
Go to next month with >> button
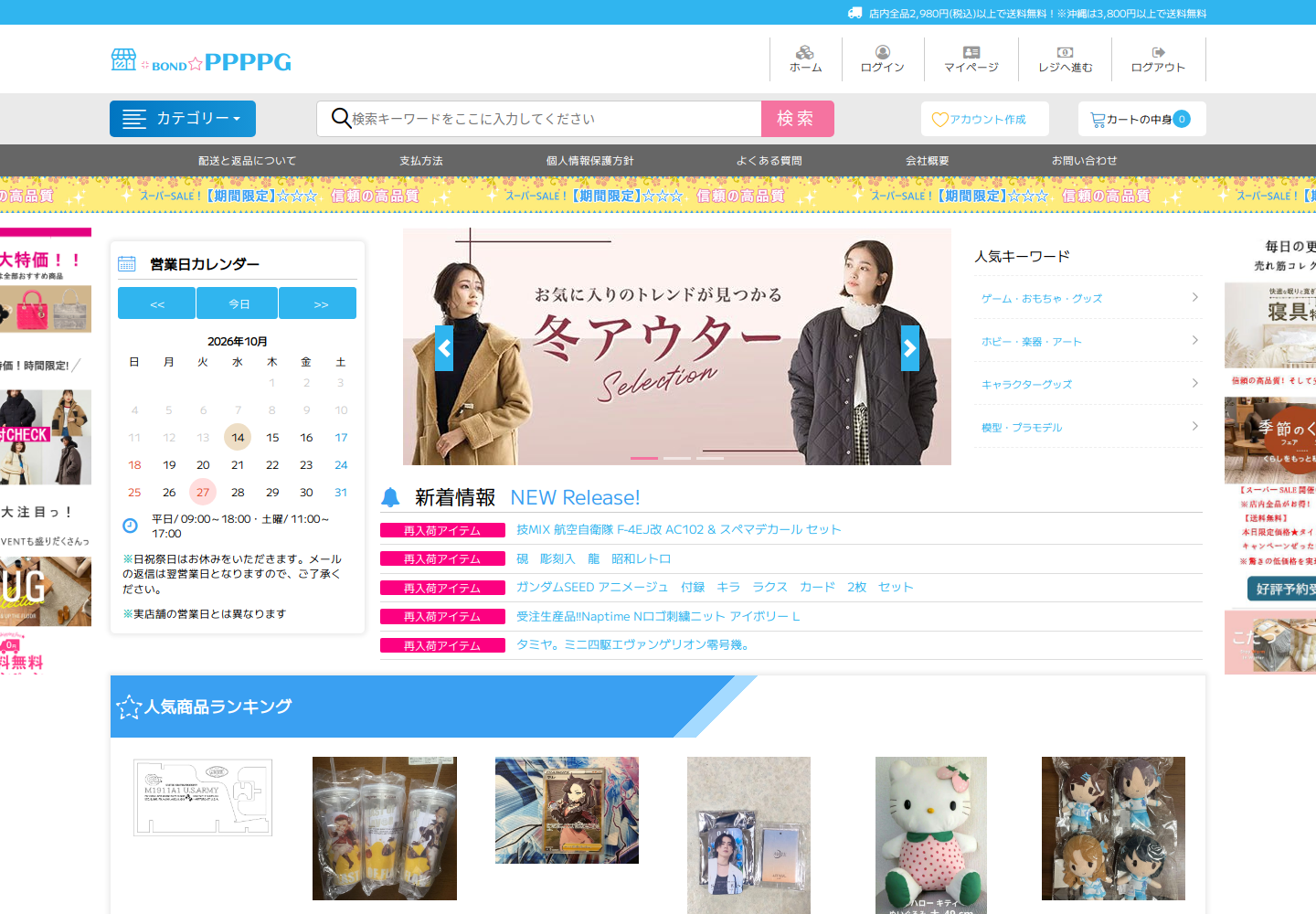click(x=318, y=303)
